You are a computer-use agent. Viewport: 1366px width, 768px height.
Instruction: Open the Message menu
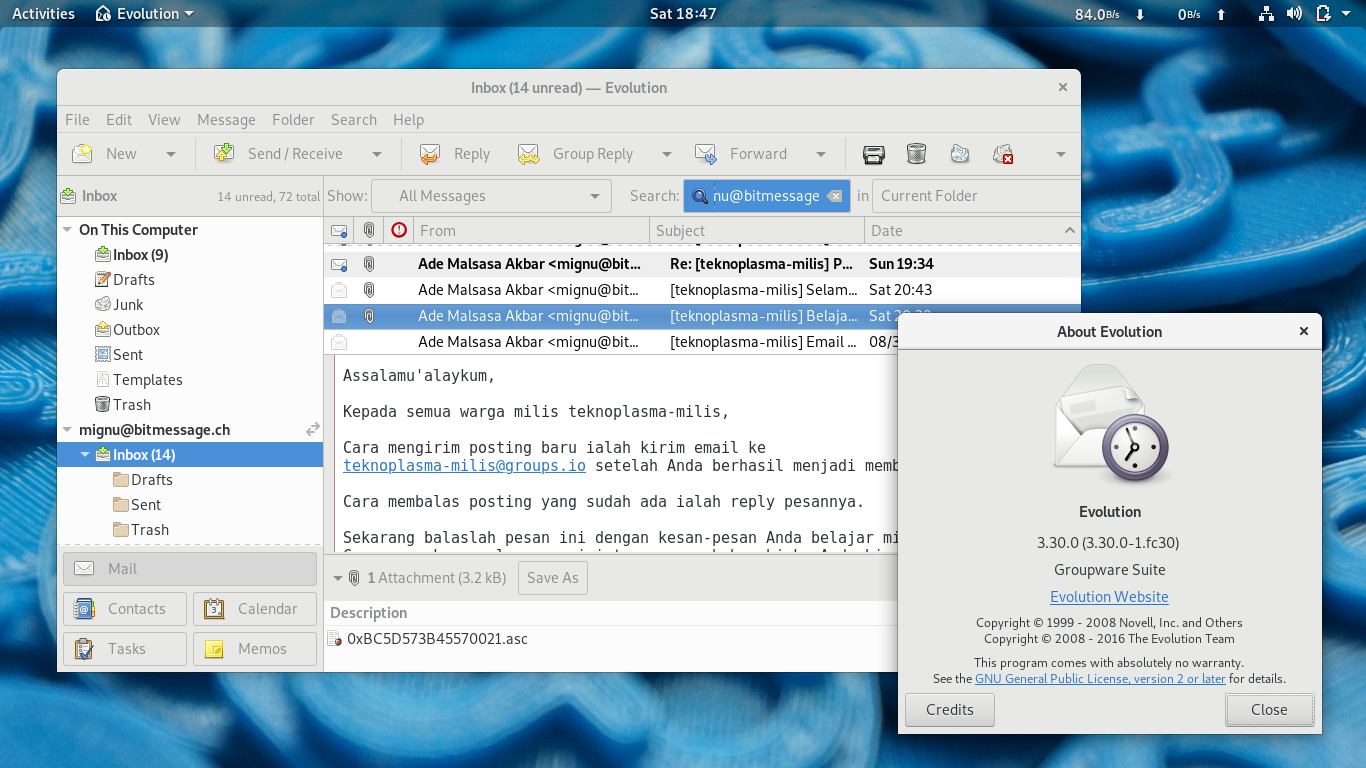[226, 119]
